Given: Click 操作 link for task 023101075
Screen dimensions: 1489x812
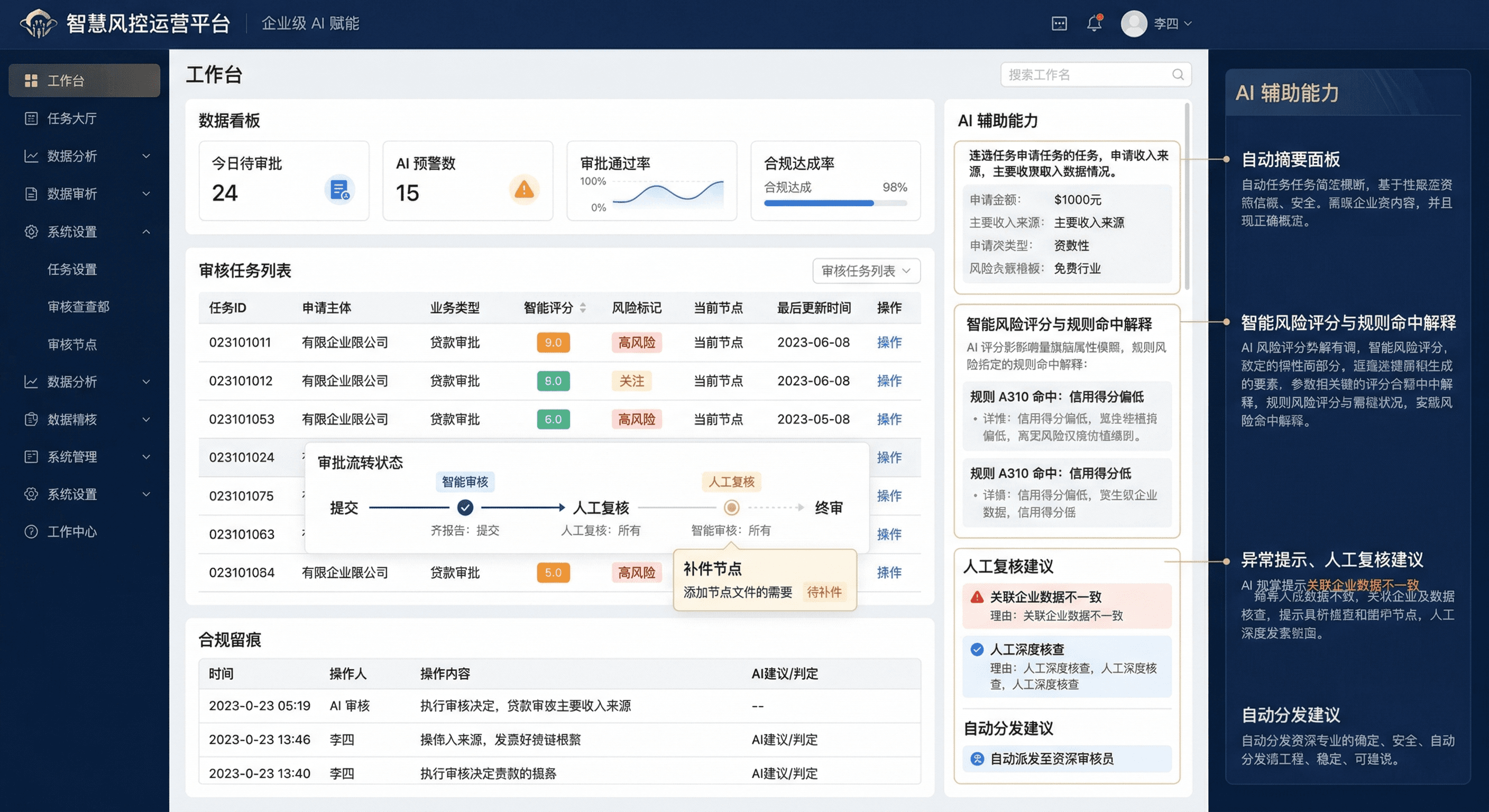Looking at the screenshot, I should click(889, 496).
